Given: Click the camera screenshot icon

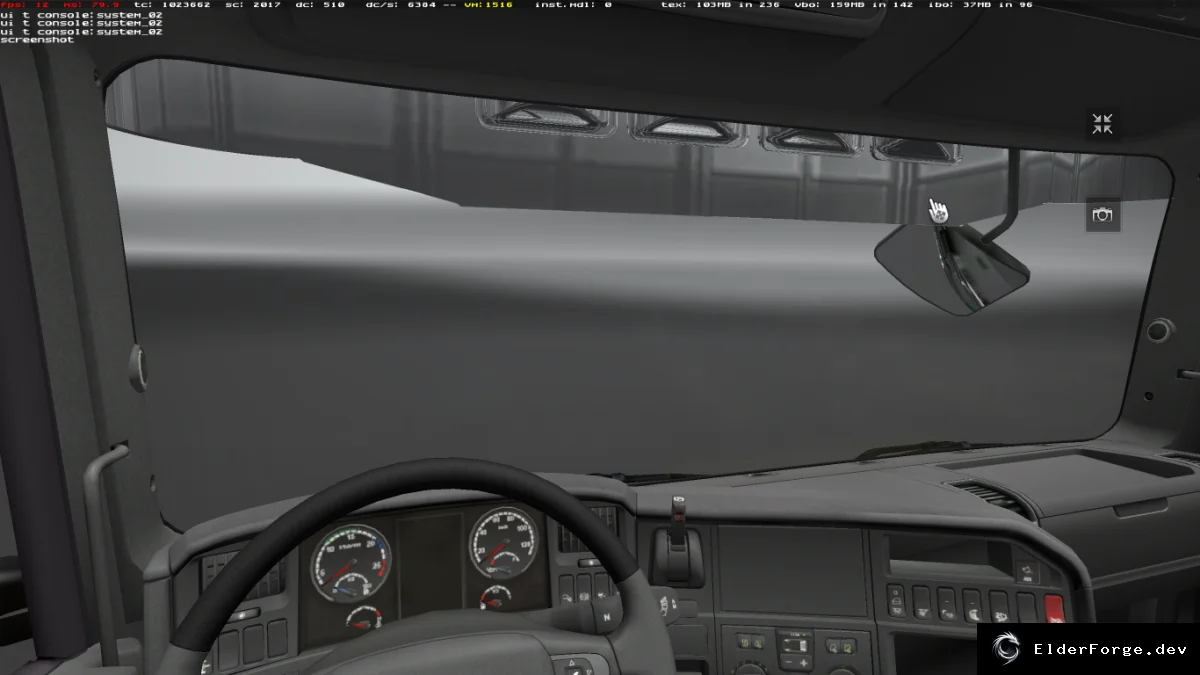Looking at the screenshot, I should point(1102,215).
